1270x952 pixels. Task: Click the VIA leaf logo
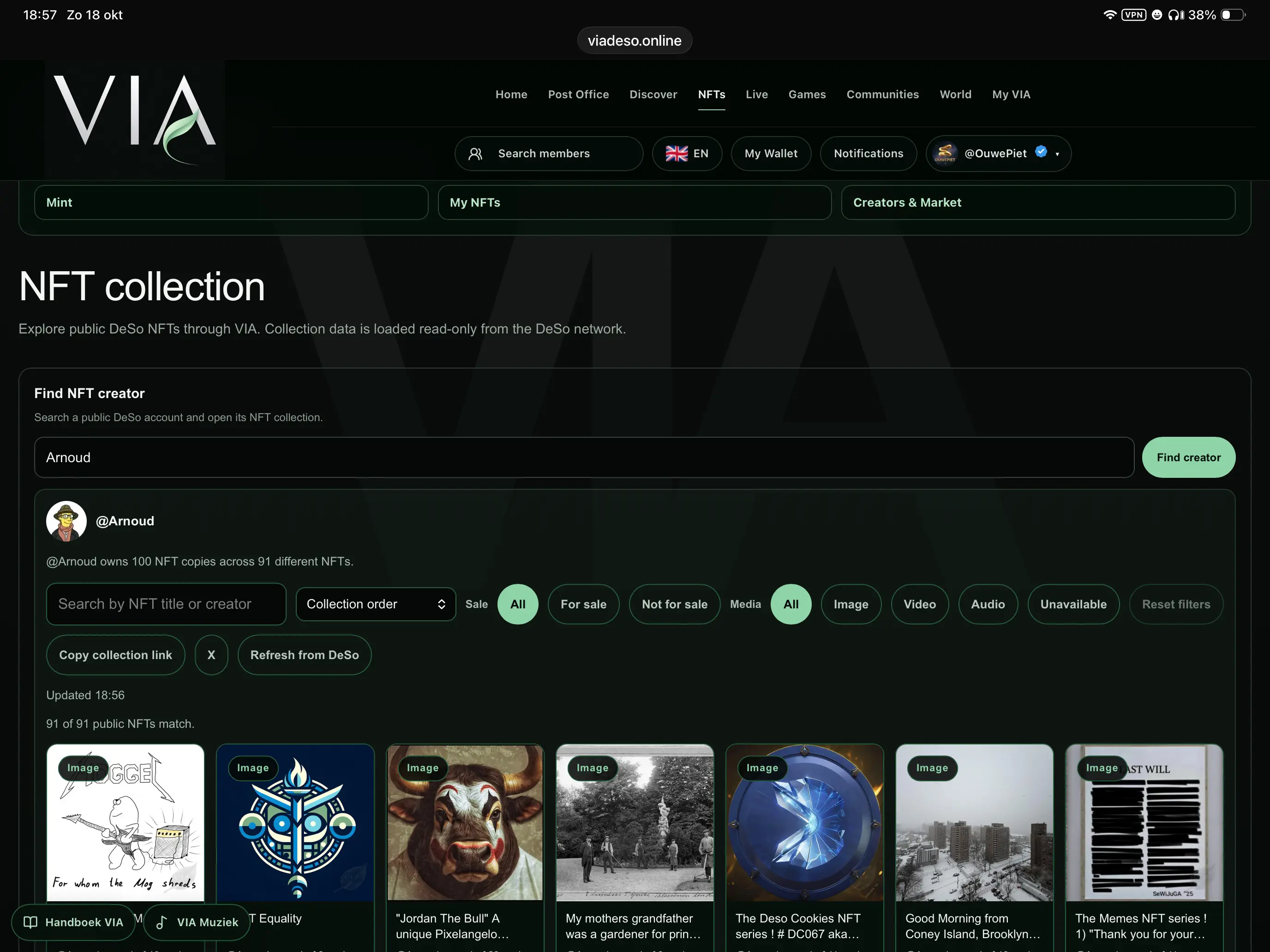(134, 119)
